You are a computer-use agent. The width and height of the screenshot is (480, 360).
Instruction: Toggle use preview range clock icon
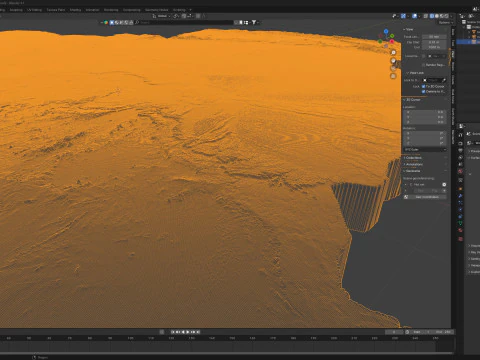(407, 332)
